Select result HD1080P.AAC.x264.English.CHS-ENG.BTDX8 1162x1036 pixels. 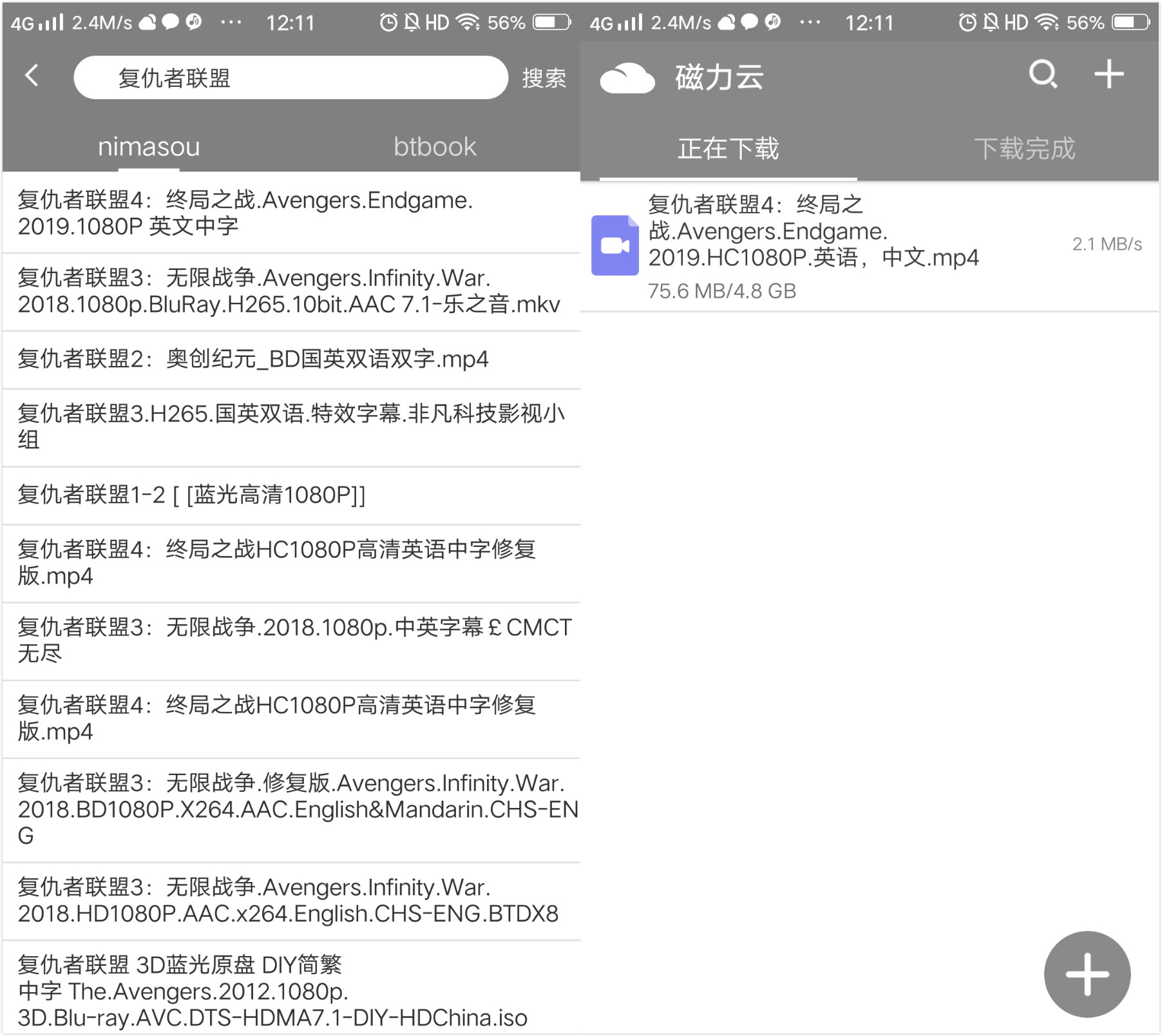[x=291, y=901]
